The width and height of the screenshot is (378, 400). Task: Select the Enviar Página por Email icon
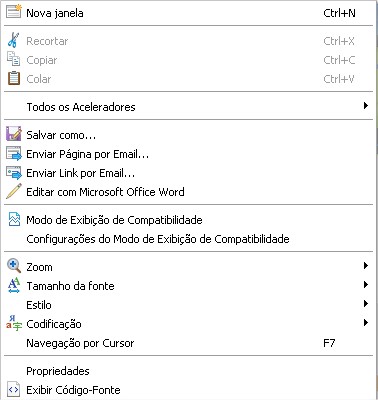[14, 153]
